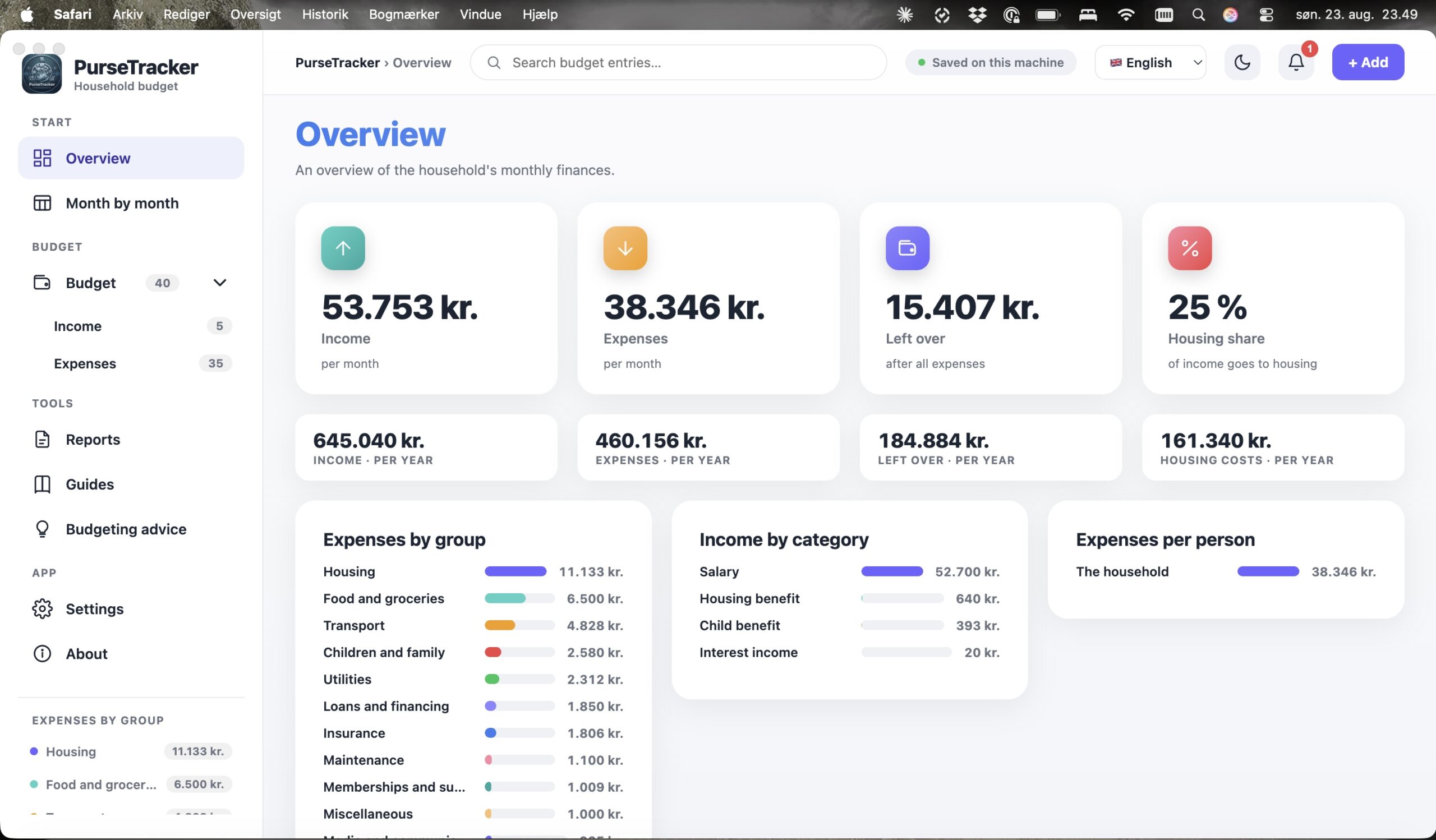Viewport: 1436px width, 840px height.
Task: Focus the Search budget entries field
Action: 678,62
